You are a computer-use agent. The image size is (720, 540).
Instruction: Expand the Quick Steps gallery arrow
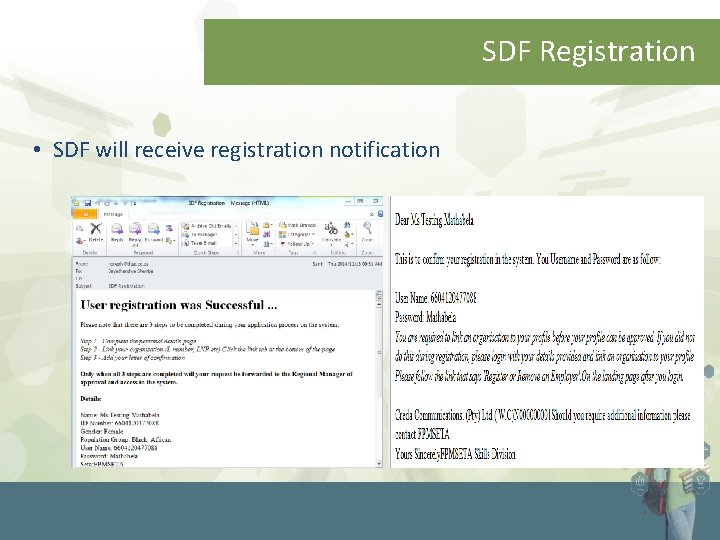236,243
